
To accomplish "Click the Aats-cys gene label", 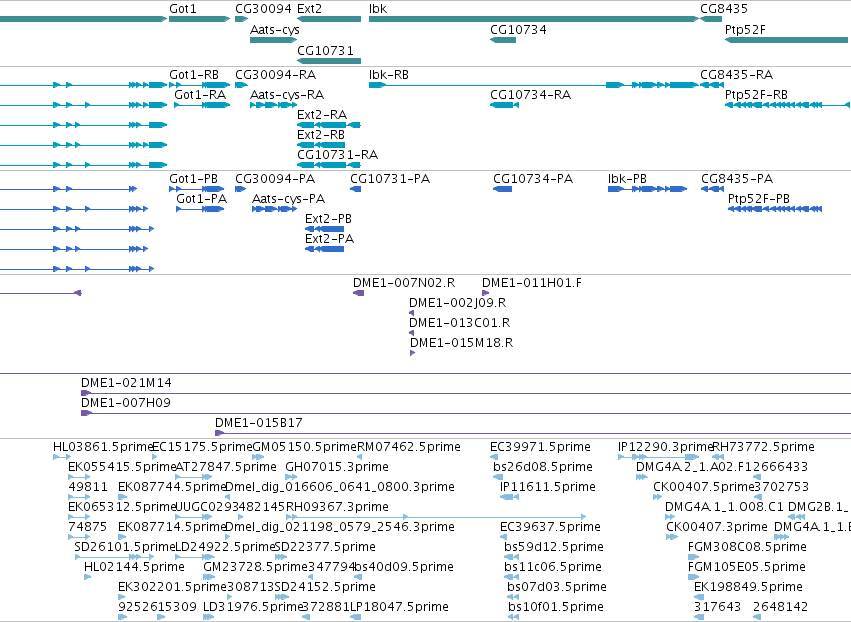I will (x=275, y=30).
